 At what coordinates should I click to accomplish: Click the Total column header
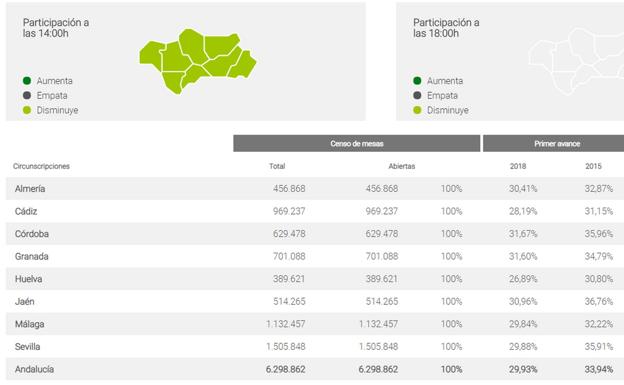coord(277,166)
